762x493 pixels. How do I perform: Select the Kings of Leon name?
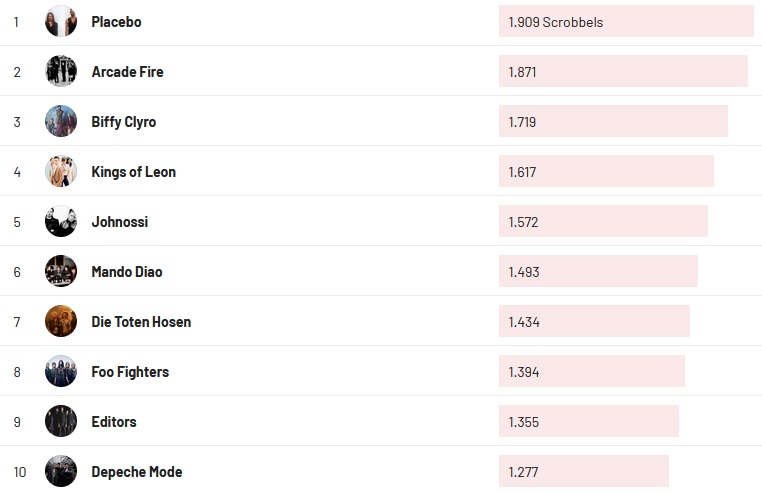133,172
